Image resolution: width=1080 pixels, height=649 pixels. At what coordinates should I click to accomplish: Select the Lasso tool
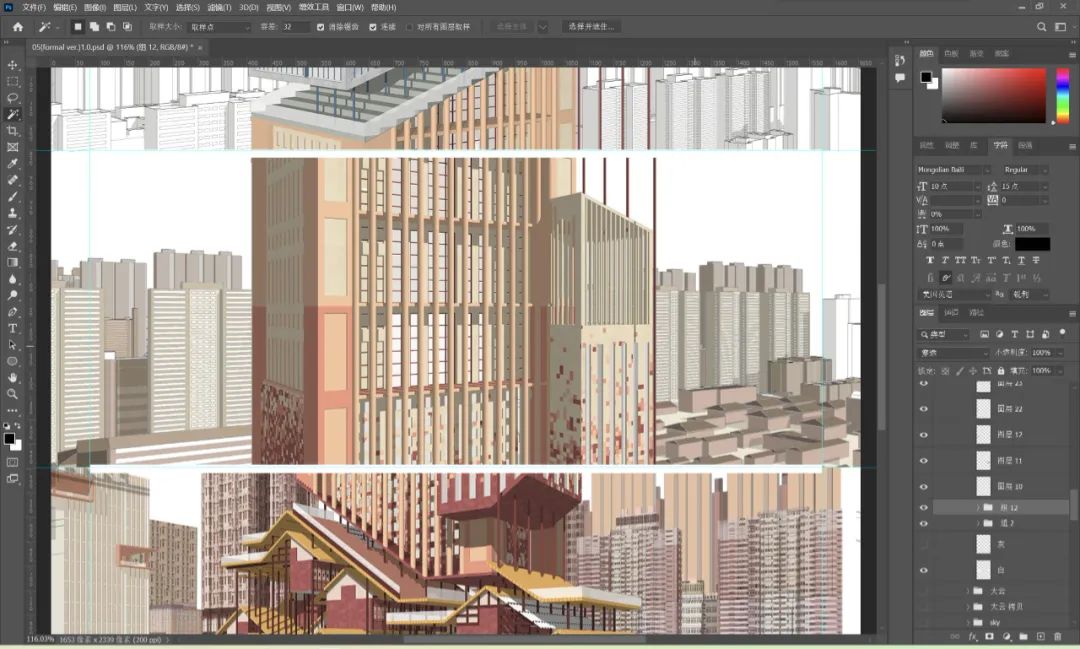[12, 98]
